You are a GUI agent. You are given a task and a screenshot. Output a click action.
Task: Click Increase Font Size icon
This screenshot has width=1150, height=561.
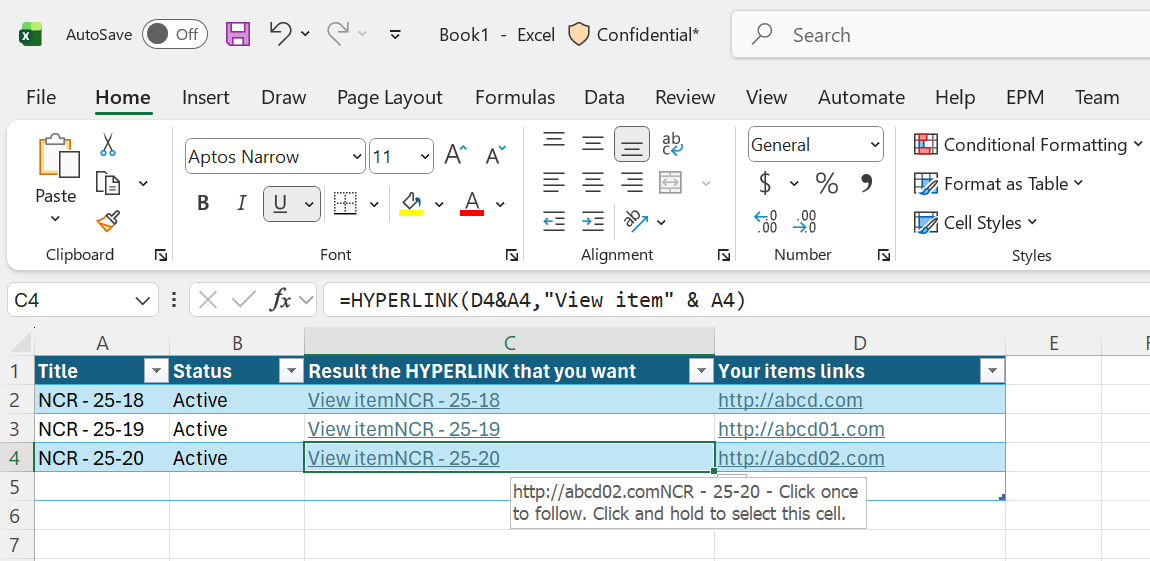point(456,155)
